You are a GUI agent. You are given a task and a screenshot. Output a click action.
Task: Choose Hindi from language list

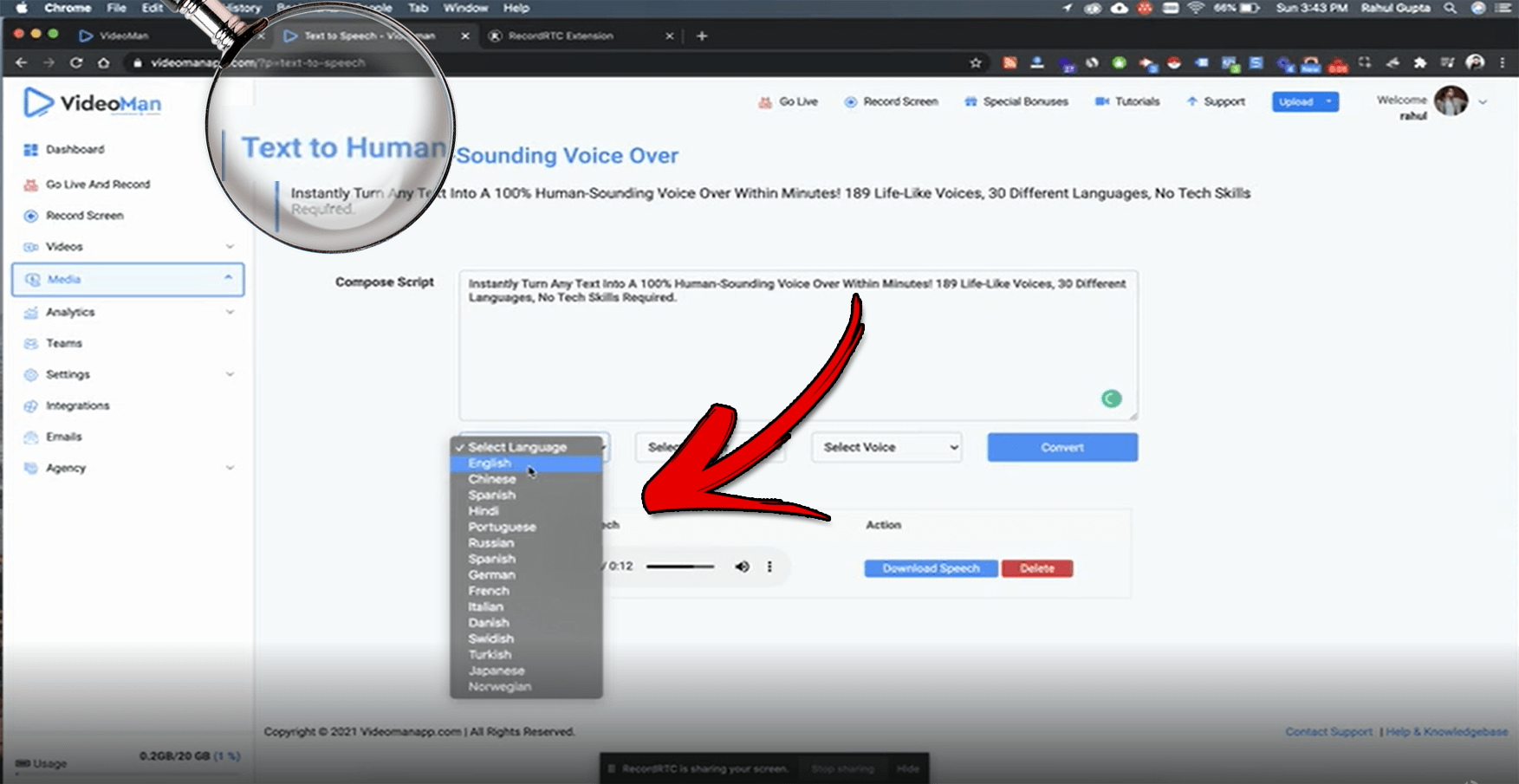point(526,511)
